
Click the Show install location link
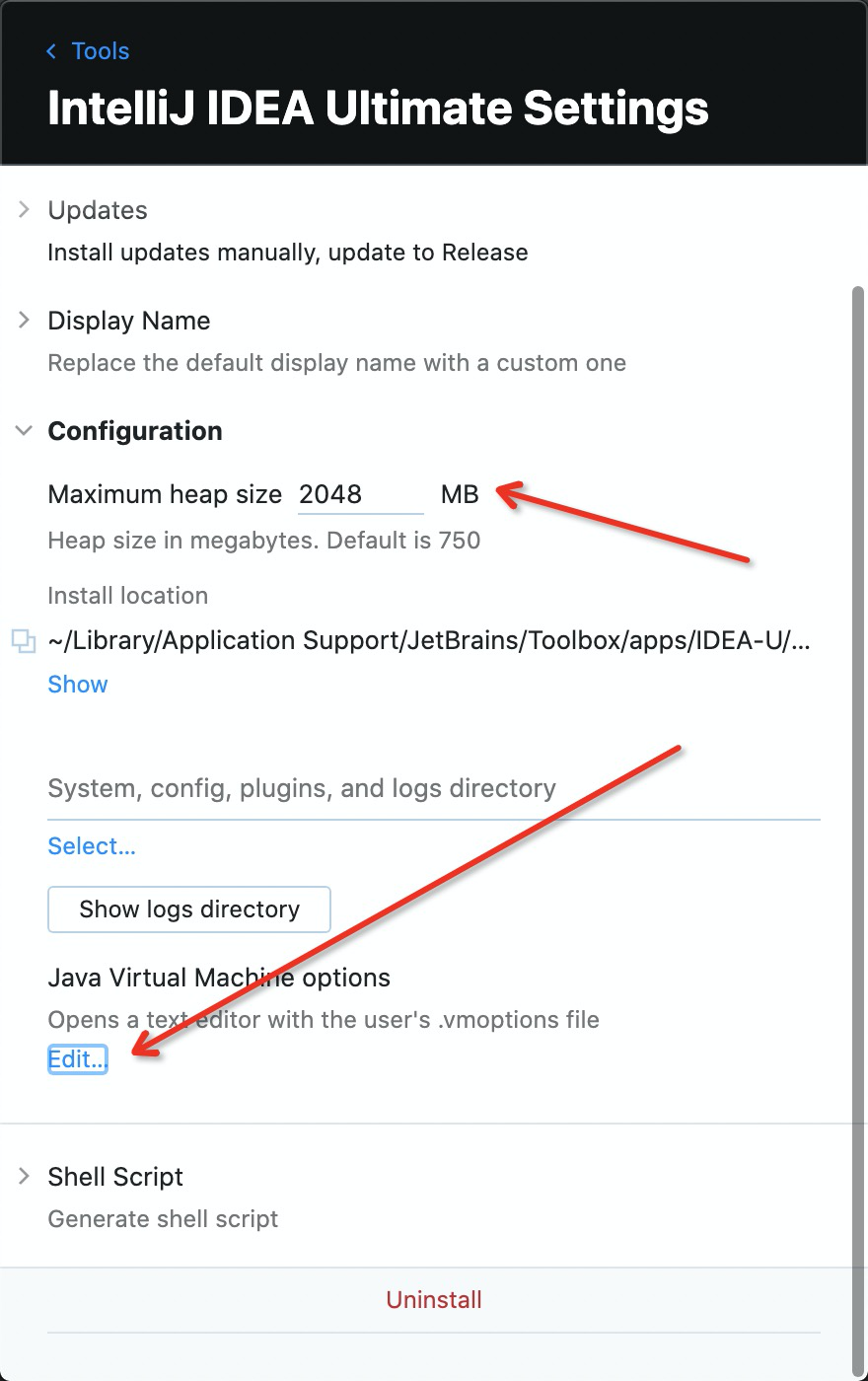coord(78,685)
